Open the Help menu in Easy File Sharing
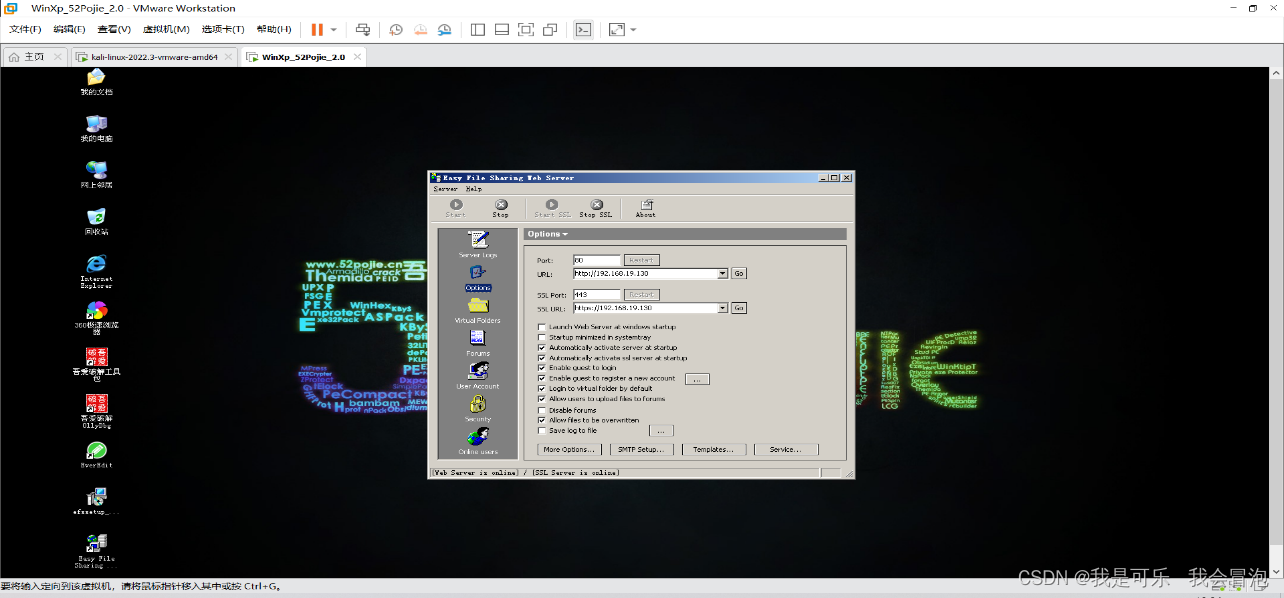 [473, 188]
